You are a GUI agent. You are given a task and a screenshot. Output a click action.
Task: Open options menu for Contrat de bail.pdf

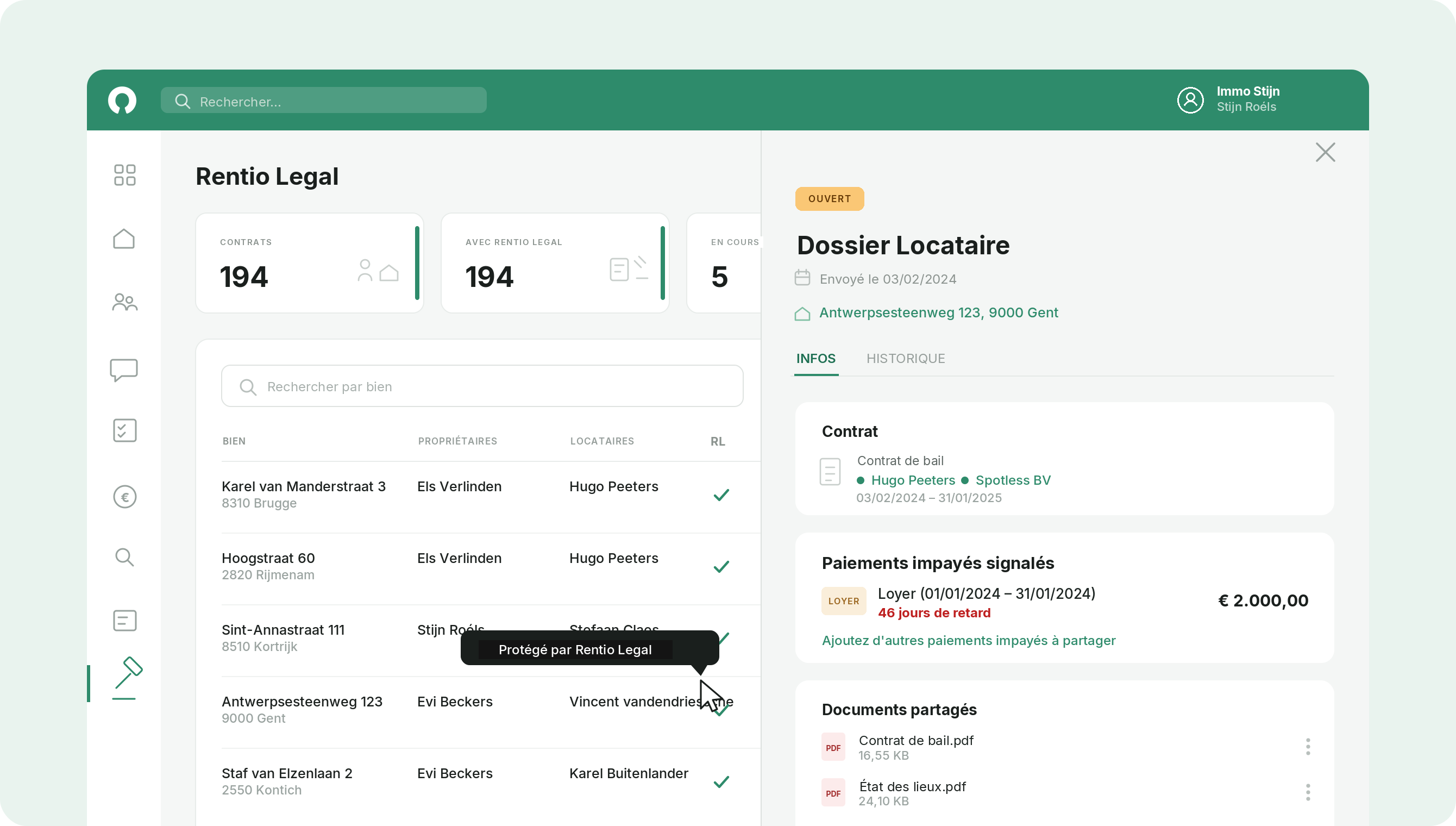tap(1308, 747)
